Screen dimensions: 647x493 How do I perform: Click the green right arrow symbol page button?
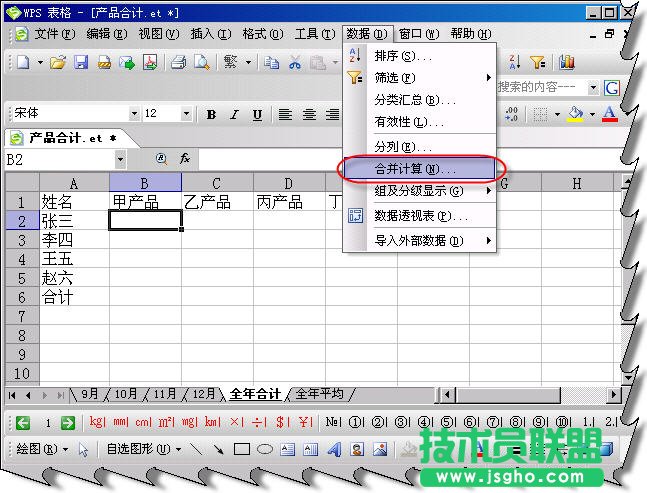tap(68, 423)
